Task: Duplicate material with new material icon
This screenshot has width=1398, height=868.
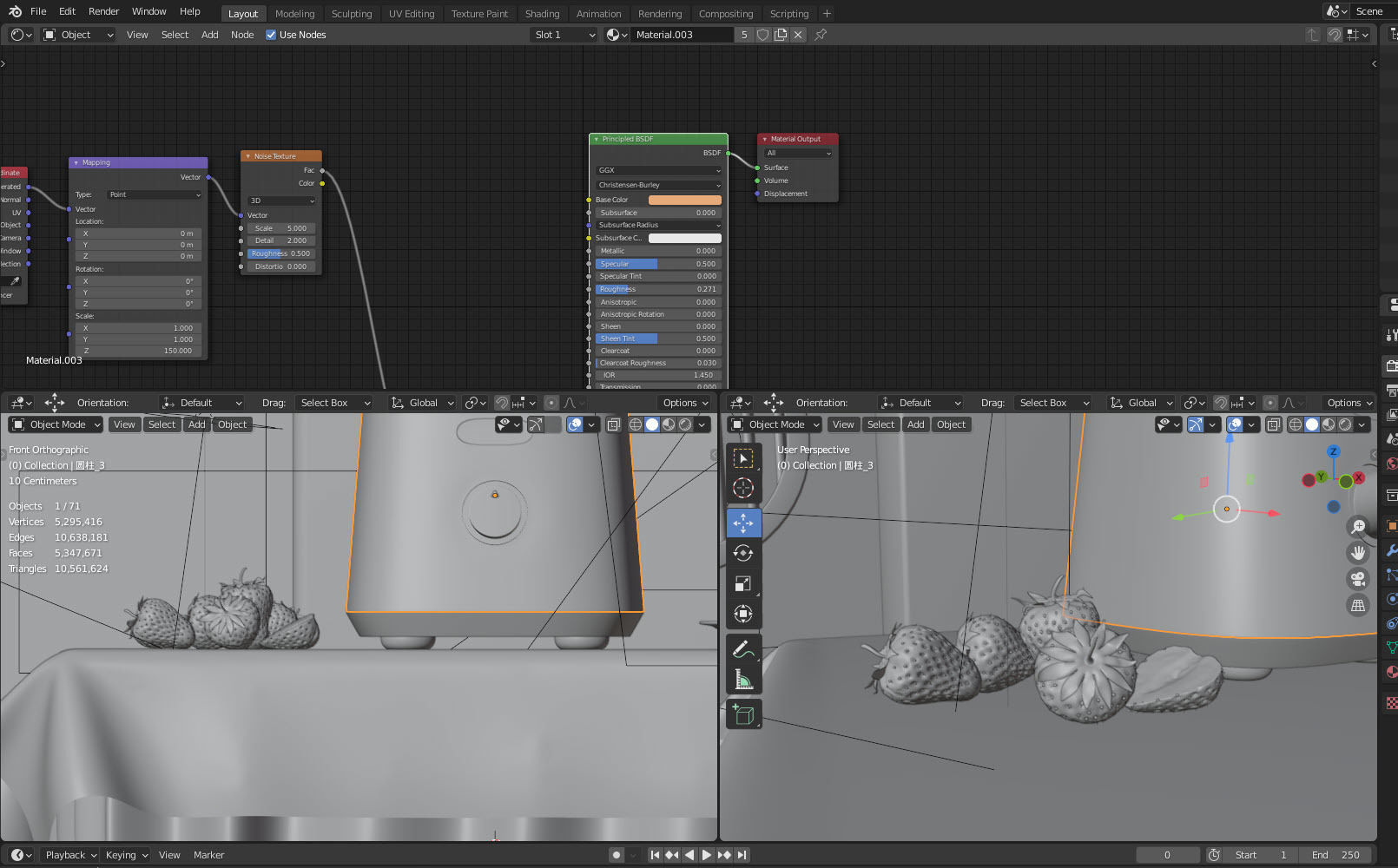Action: [x=781, y=35]
